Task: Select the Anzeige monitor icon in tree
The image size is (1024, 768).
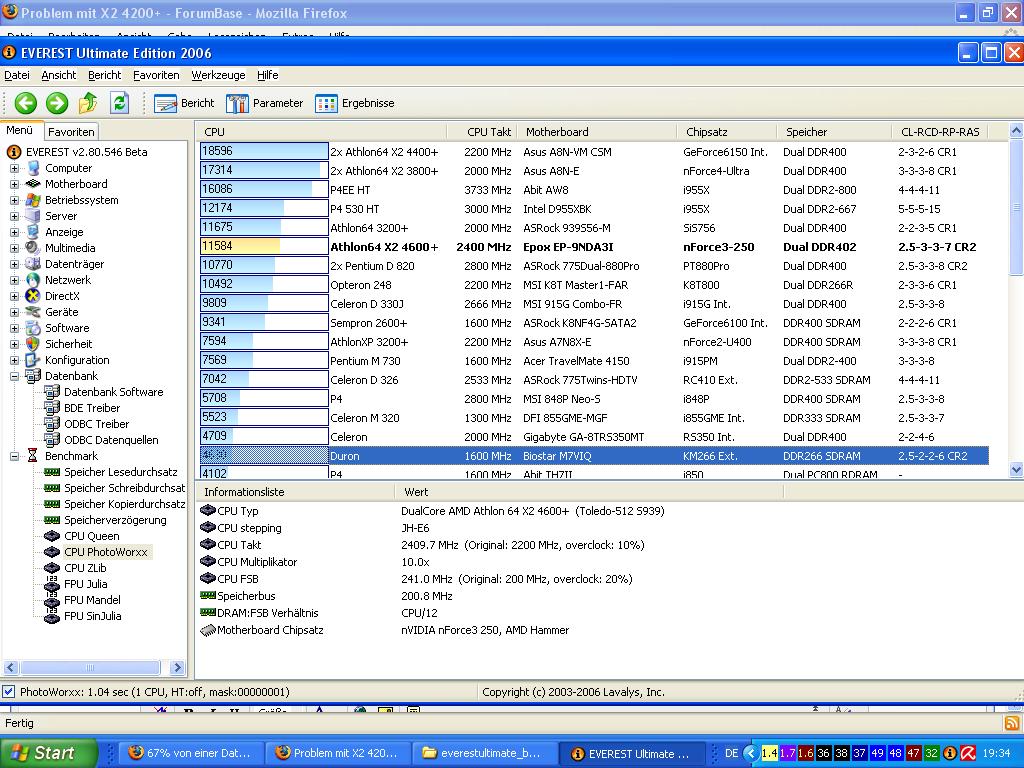Action: (33, 232)
